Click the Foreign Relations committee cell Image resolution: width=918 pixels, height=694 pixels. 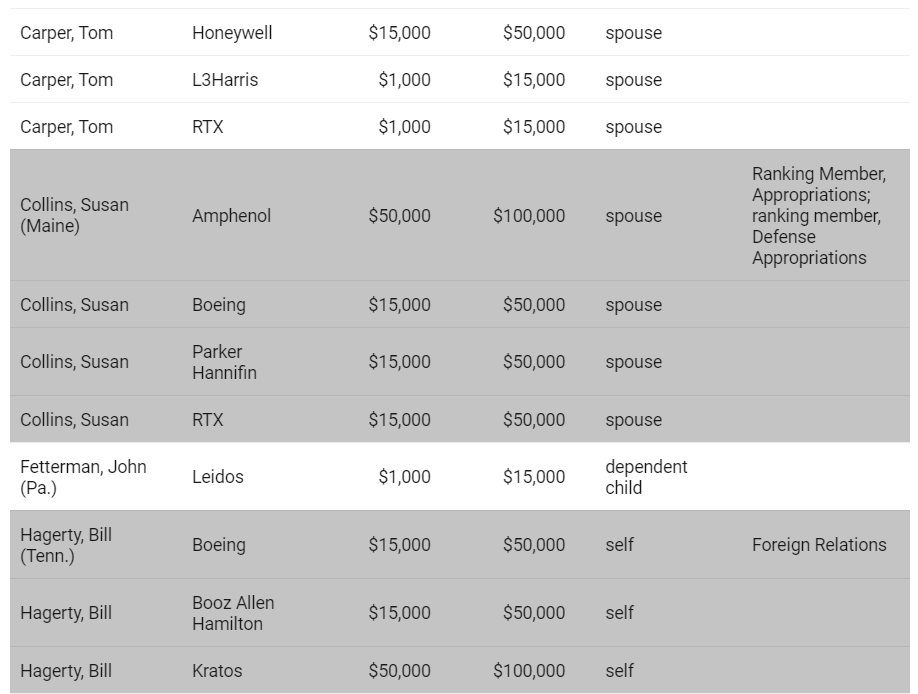819,545
